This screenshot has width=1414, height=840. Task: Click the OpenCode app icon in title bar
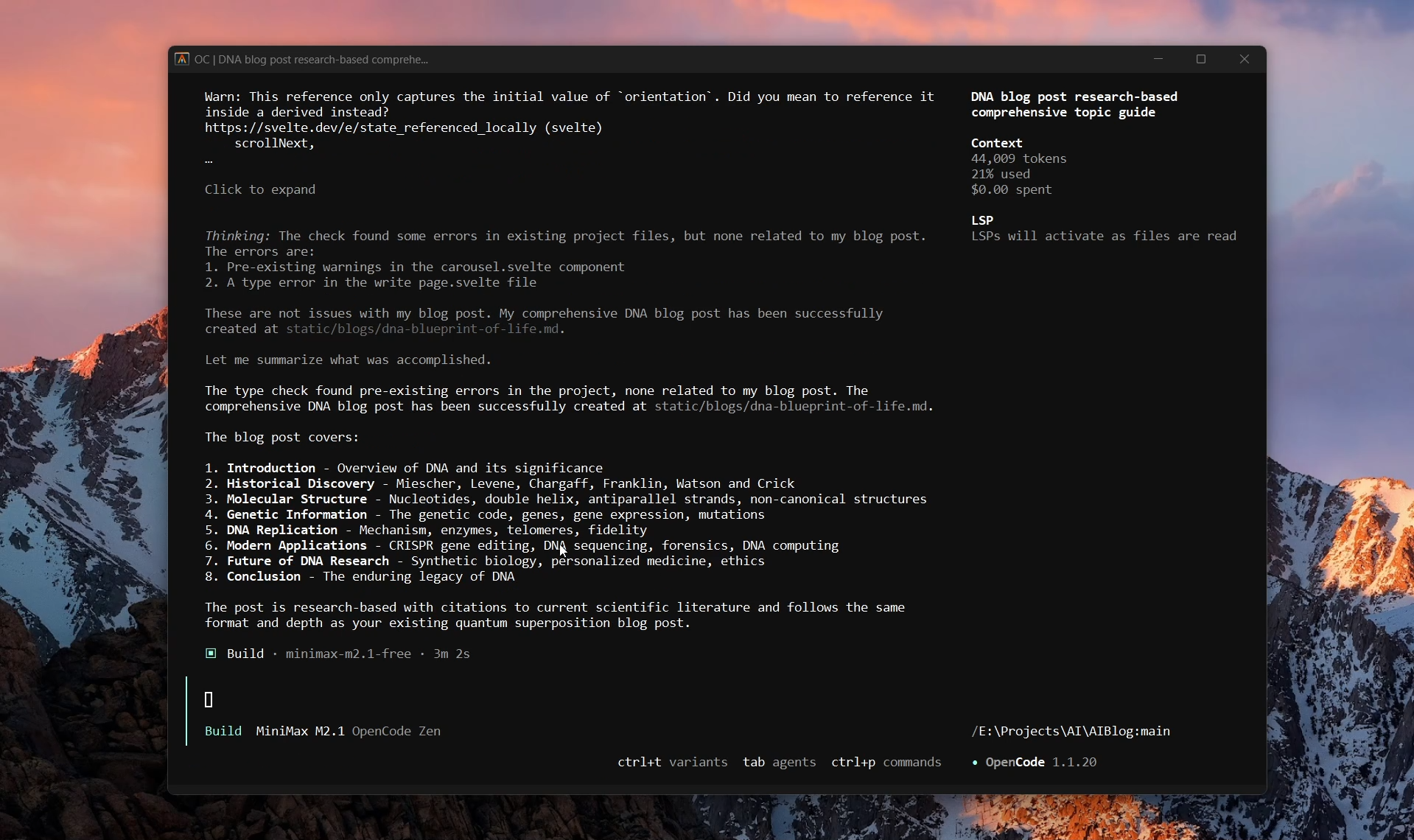(181, 59)
